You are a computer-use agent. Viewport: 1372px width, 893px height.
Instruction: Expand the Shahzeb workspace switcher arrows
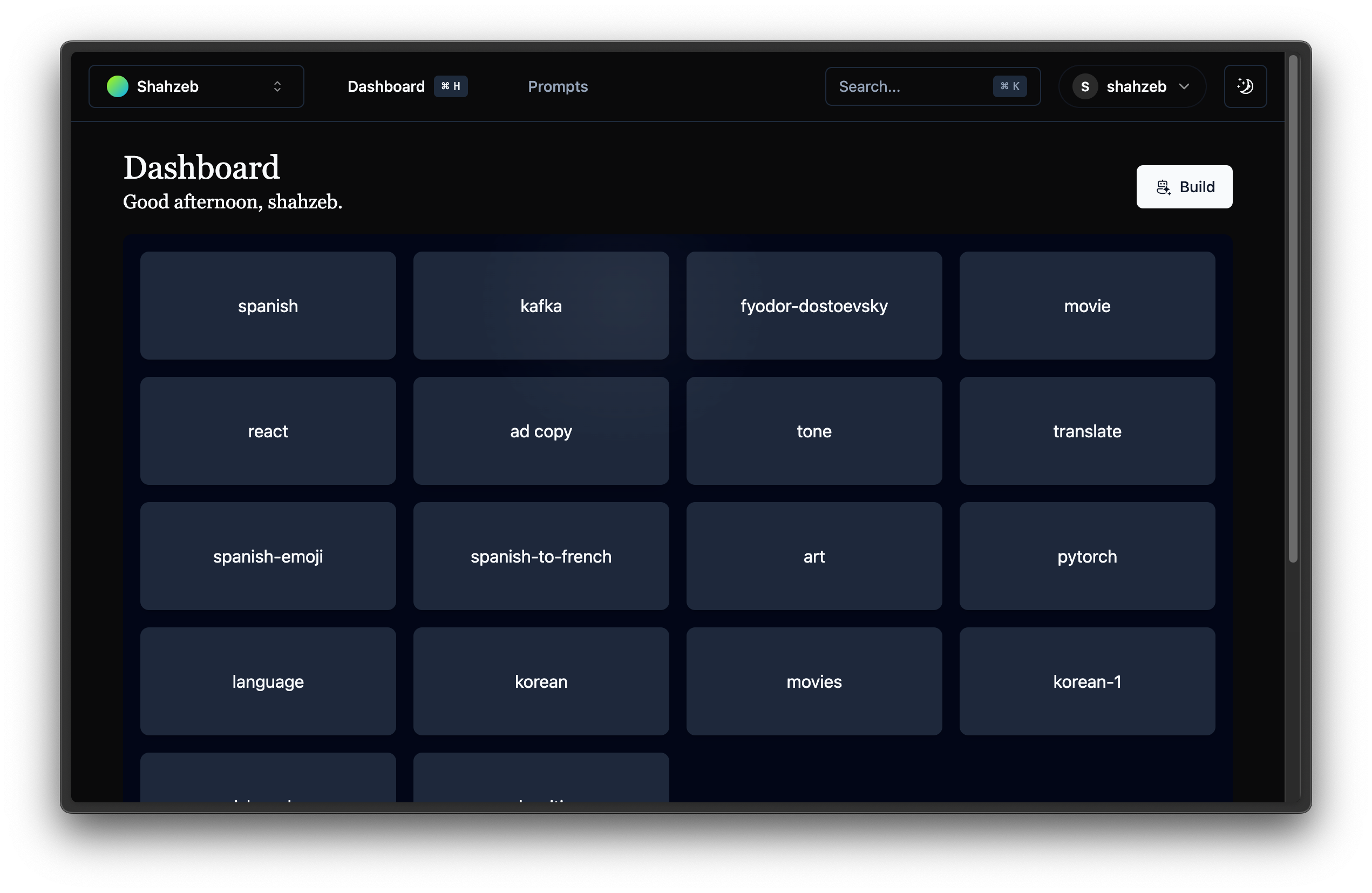277,86
